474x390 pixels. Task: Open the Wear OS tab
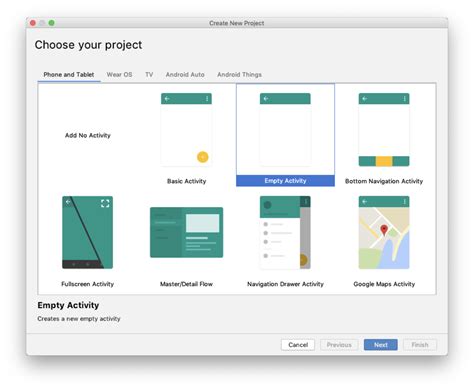[119, 75]
